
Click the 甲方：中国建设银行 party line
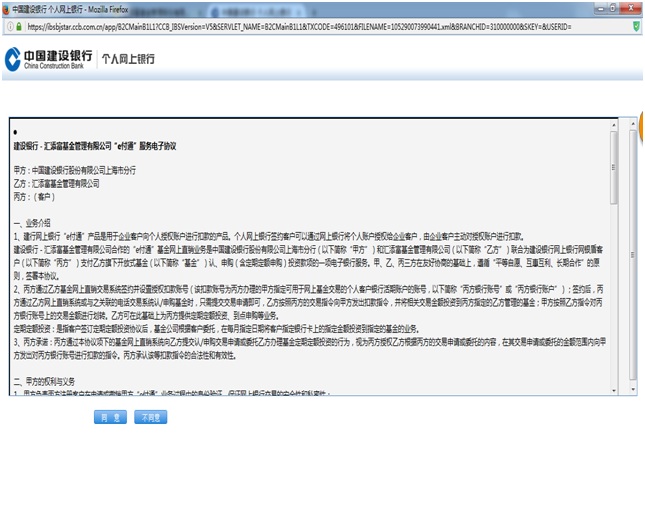(74, 171)
